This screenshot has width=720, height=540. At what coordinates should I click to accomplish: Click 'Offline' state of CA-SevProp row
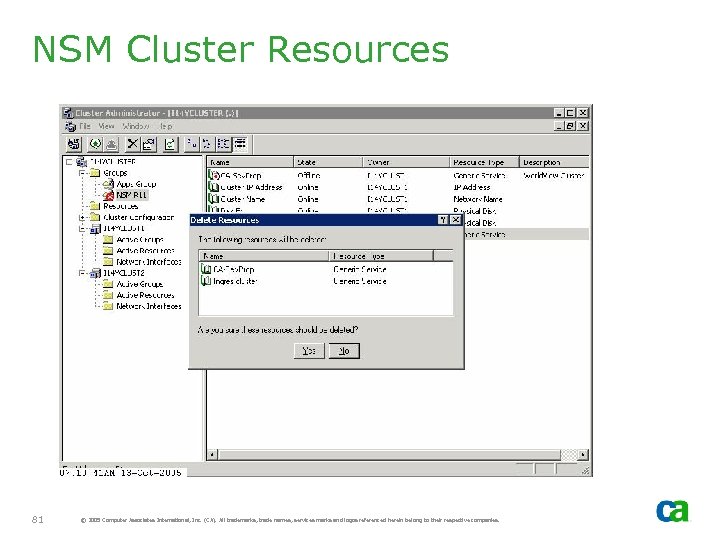[309, 175]
